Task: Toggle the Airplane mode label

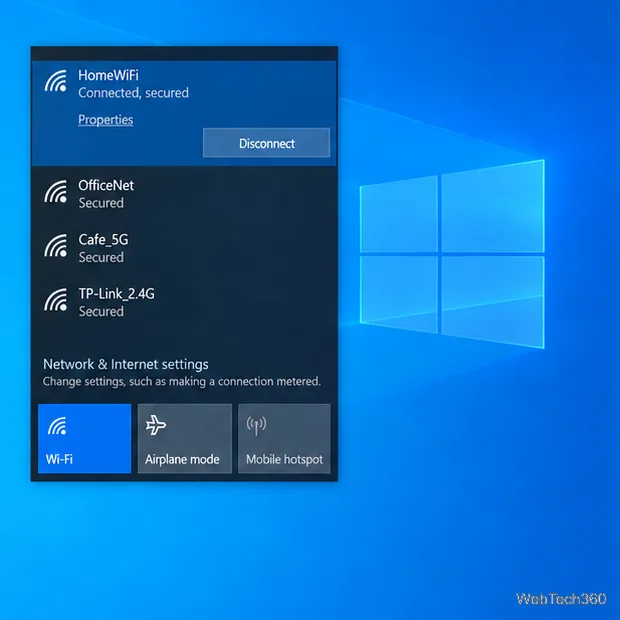Action: [182, 459]
